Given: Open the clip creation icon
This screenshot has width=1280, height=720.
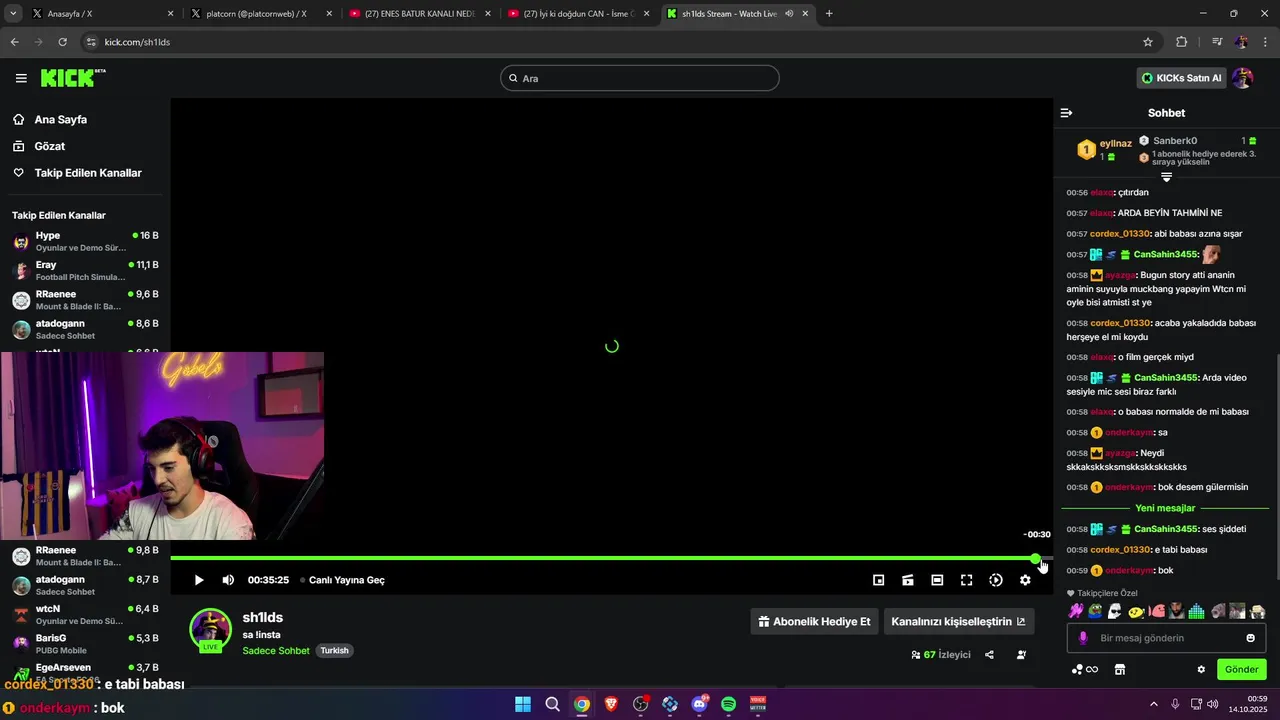Looking at the screenshot, I should 908,580.
